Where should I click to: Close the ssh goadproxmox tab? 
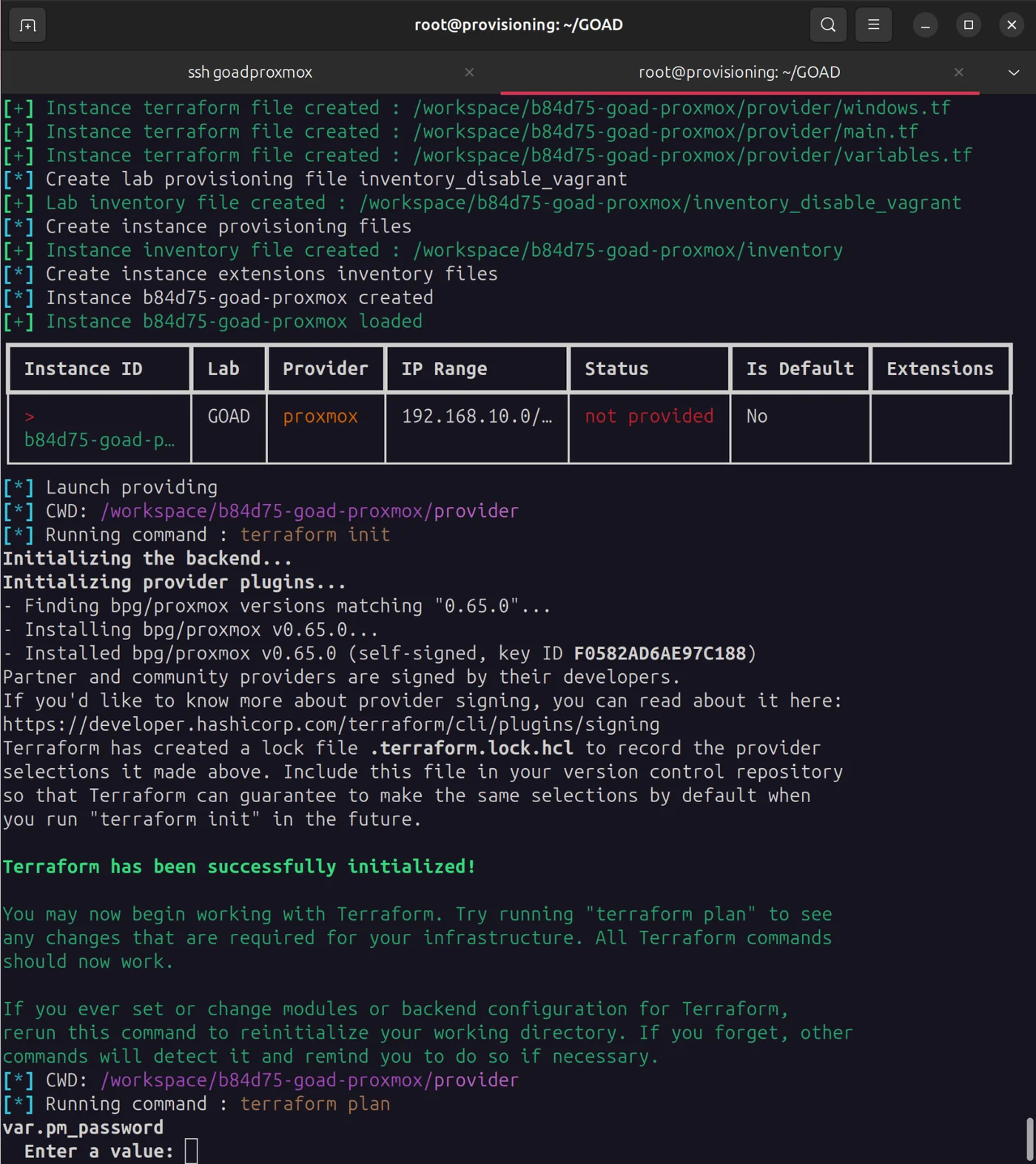pyautogui.click(x=469, y=73)
